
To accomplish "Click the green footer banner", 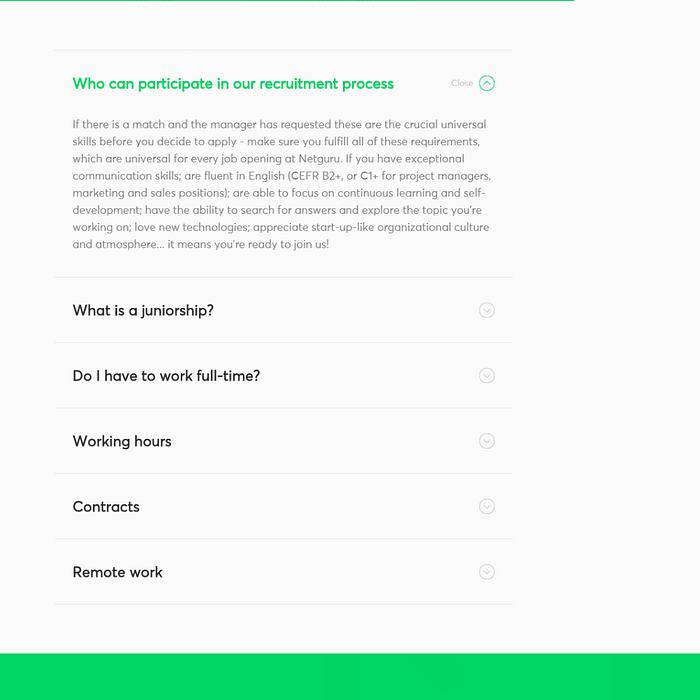I will click(x=350, y=677).
